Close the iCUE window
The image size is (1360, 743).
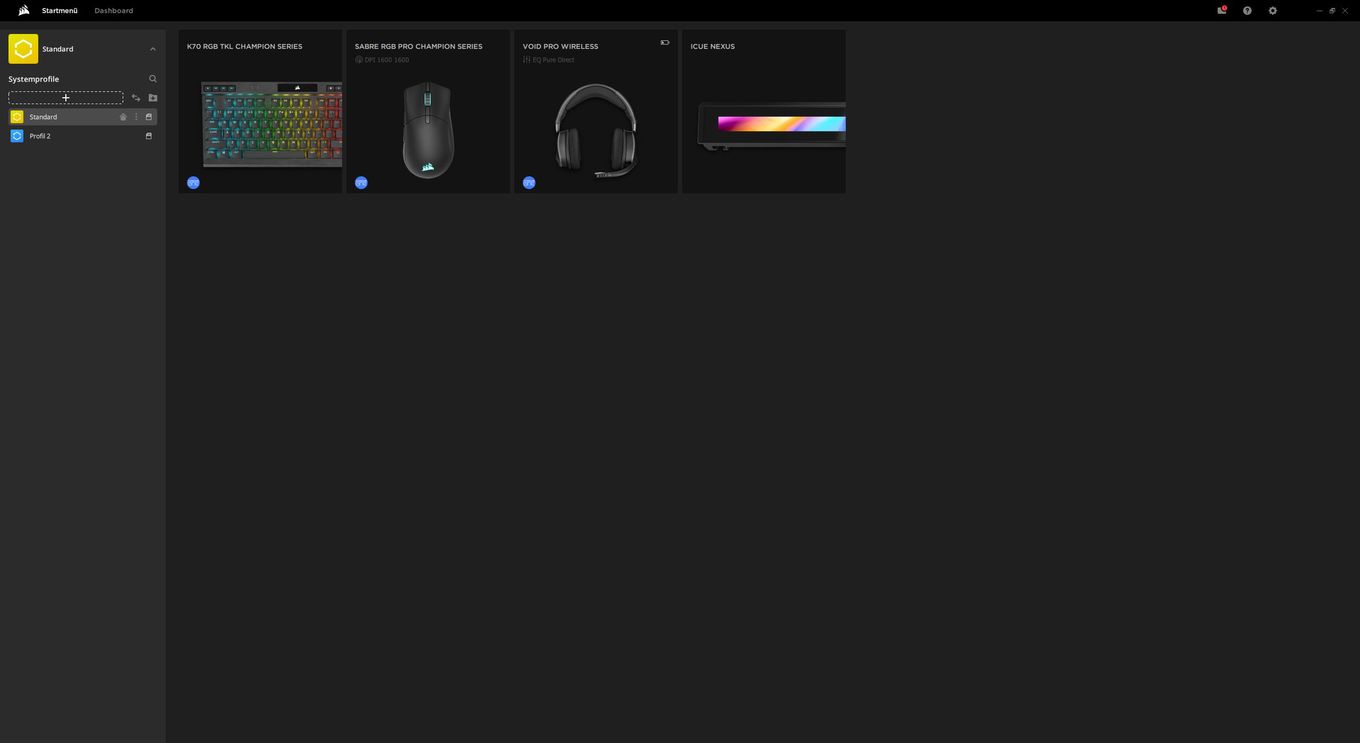[1345, 10]
